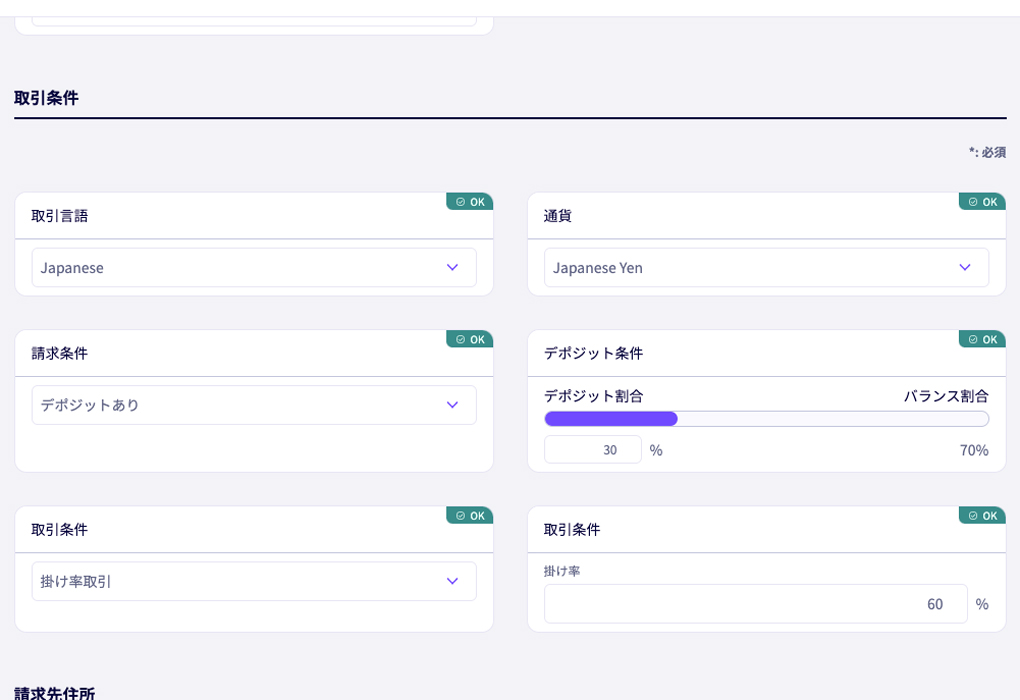Click chevron arrow in 掛け率取引 select
This screenshot has height=700, width=1020.
tap(453, 581)
